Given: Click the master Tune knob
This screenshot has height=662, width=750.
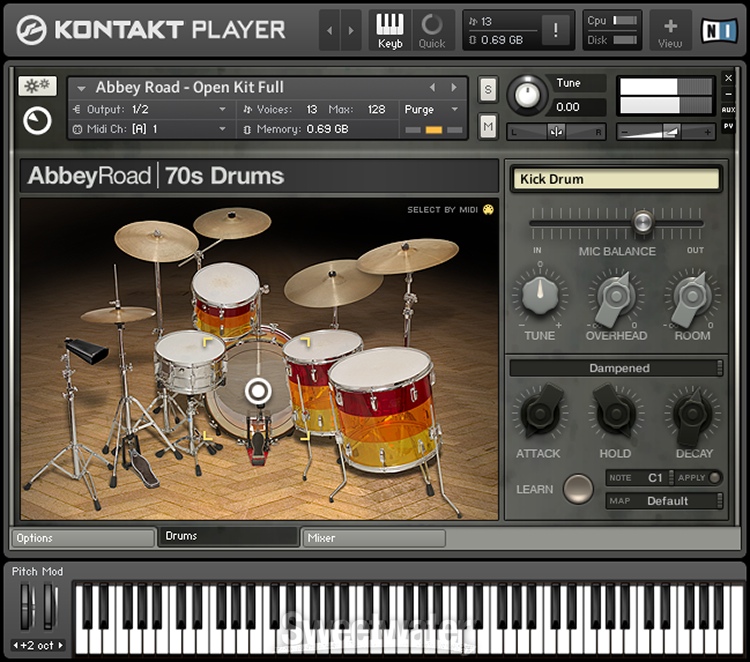Looking at the screenshot, I should coord(527,95).
